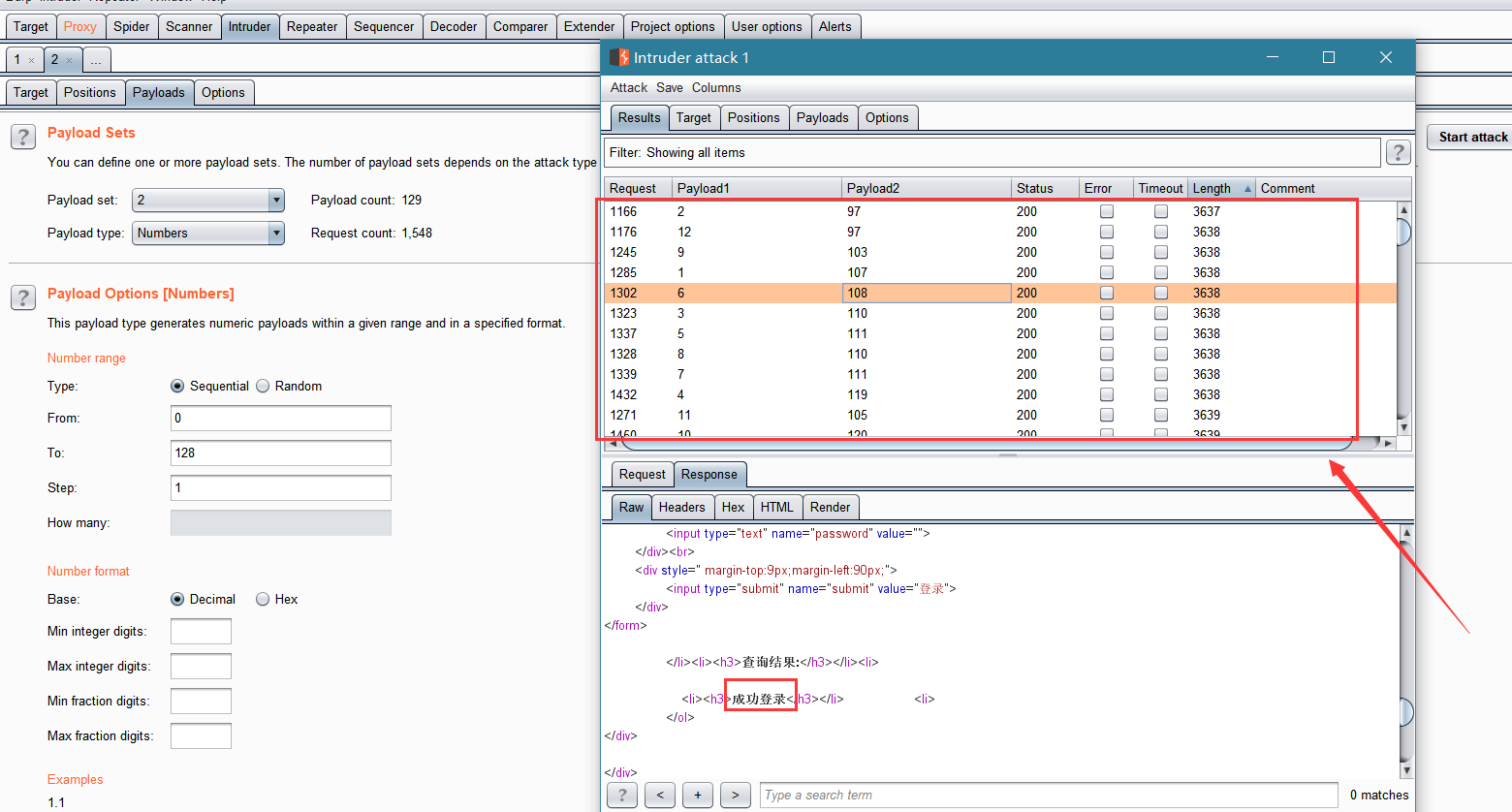Open the Payload set dropdown

coord(208,200)
